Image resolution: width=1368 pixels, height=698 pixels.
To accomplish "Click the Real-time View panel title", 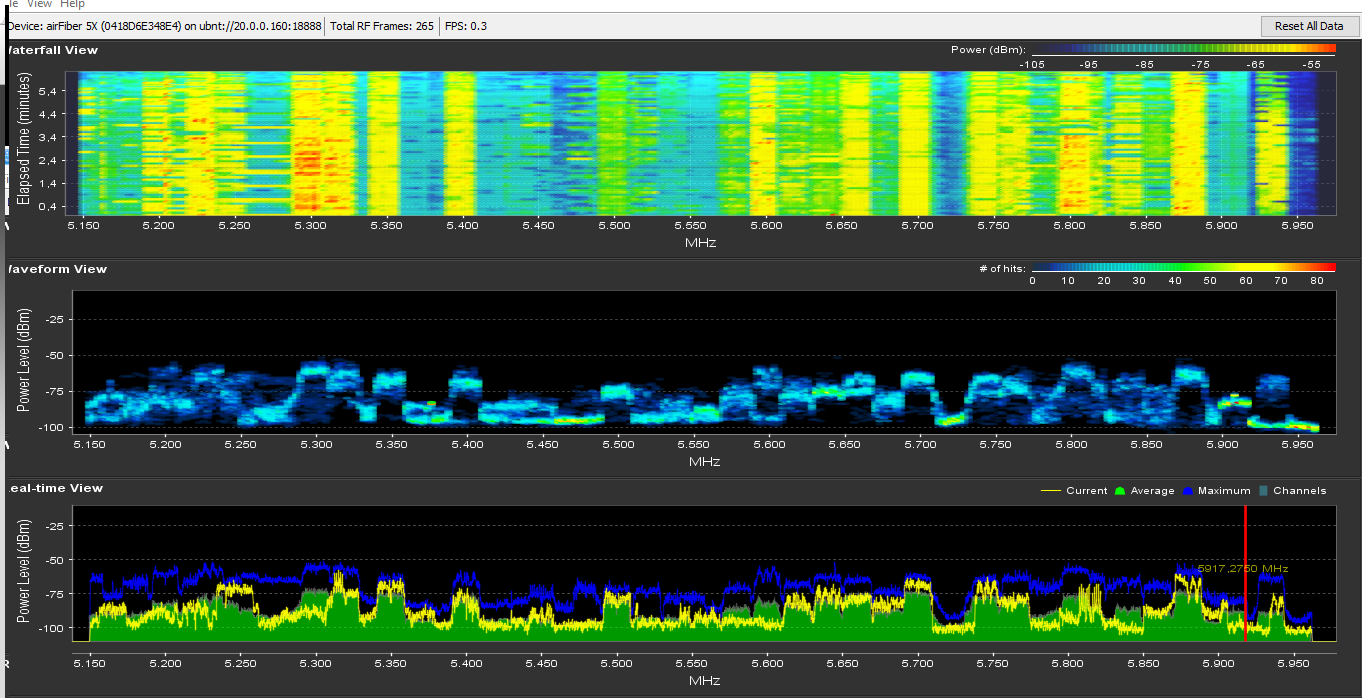I will coord(55,488).
